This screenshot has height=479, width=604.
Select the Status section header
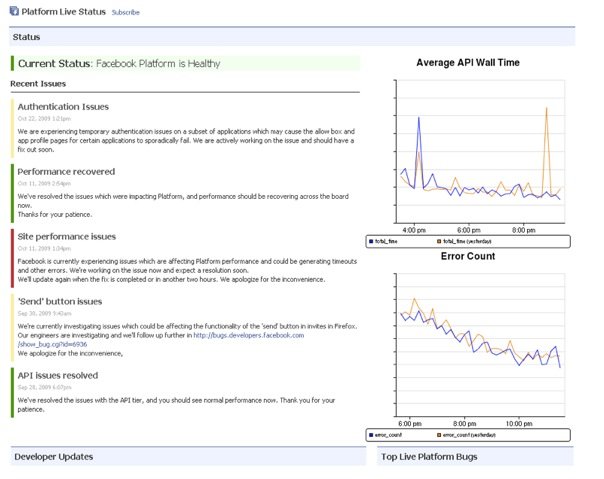292,37
